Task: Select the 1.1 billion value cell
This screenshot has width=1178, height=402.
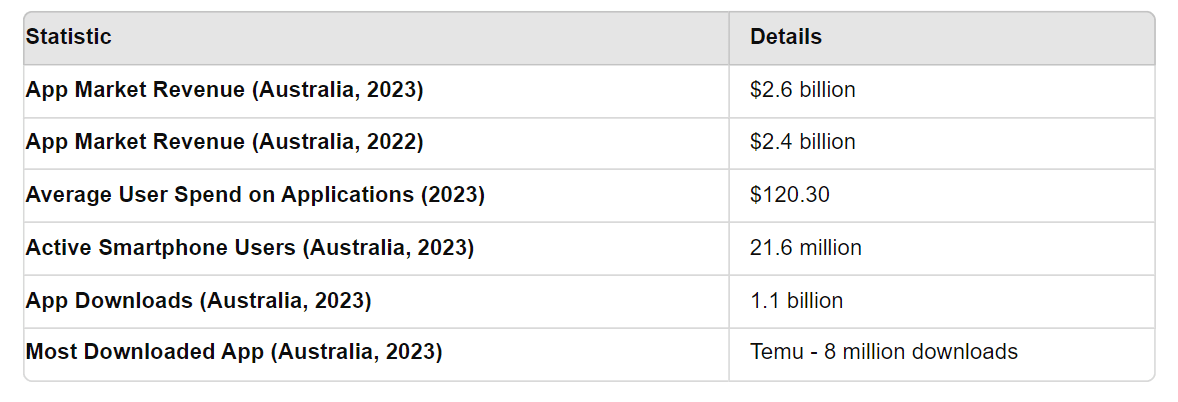Action: coord(796,300)
